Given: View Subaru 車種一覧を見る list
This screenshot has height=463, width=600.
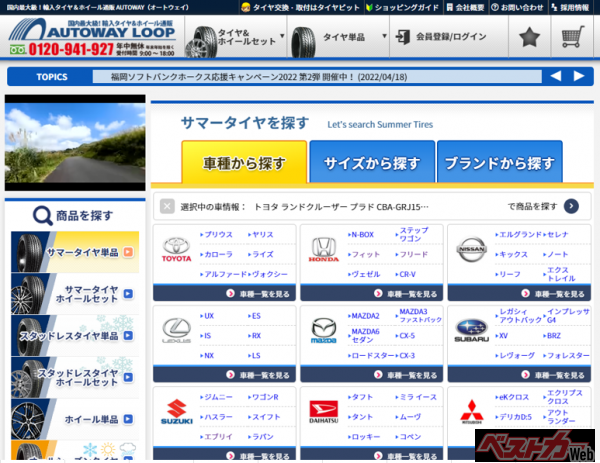Looking at the screenshot, I should [519, 374].
